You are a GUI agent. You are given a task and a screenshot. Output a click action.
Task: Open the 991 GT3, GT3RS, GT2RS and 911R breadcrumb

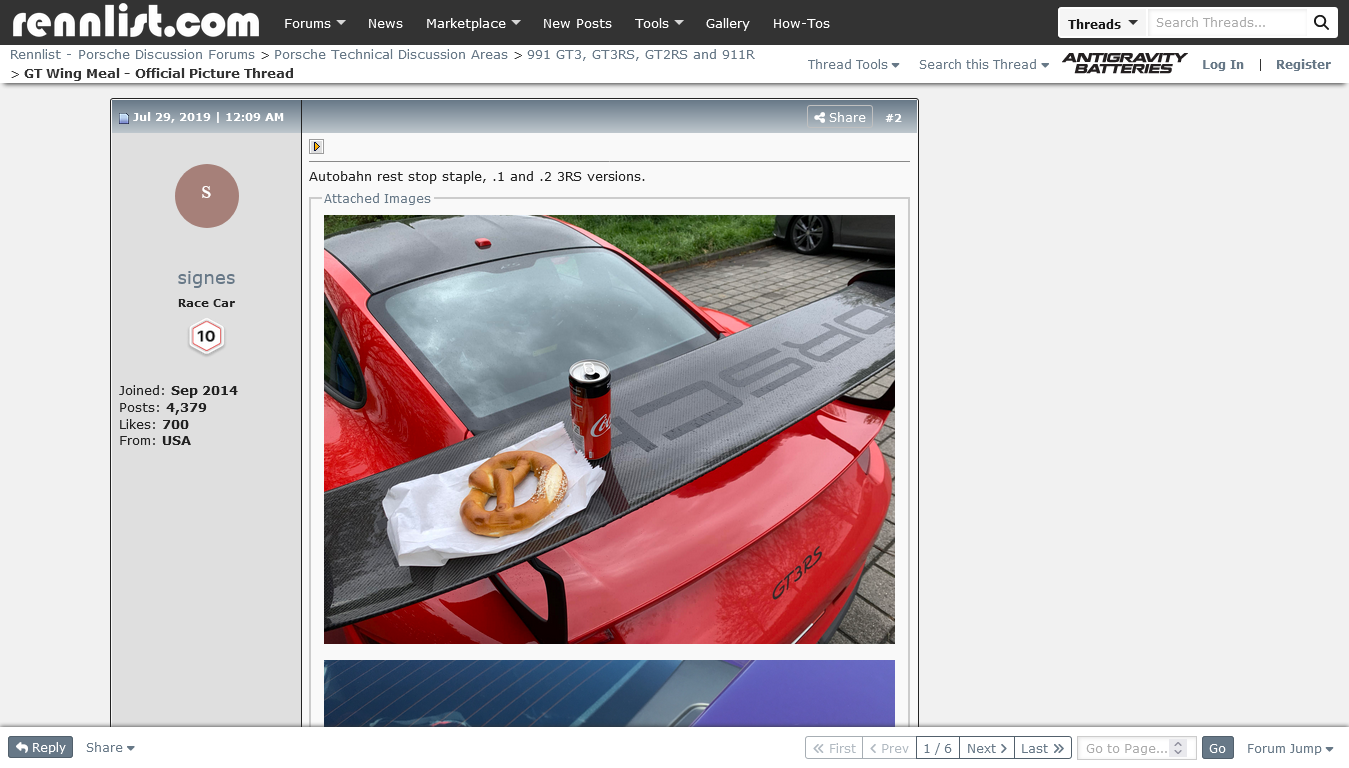click(641, 55)
